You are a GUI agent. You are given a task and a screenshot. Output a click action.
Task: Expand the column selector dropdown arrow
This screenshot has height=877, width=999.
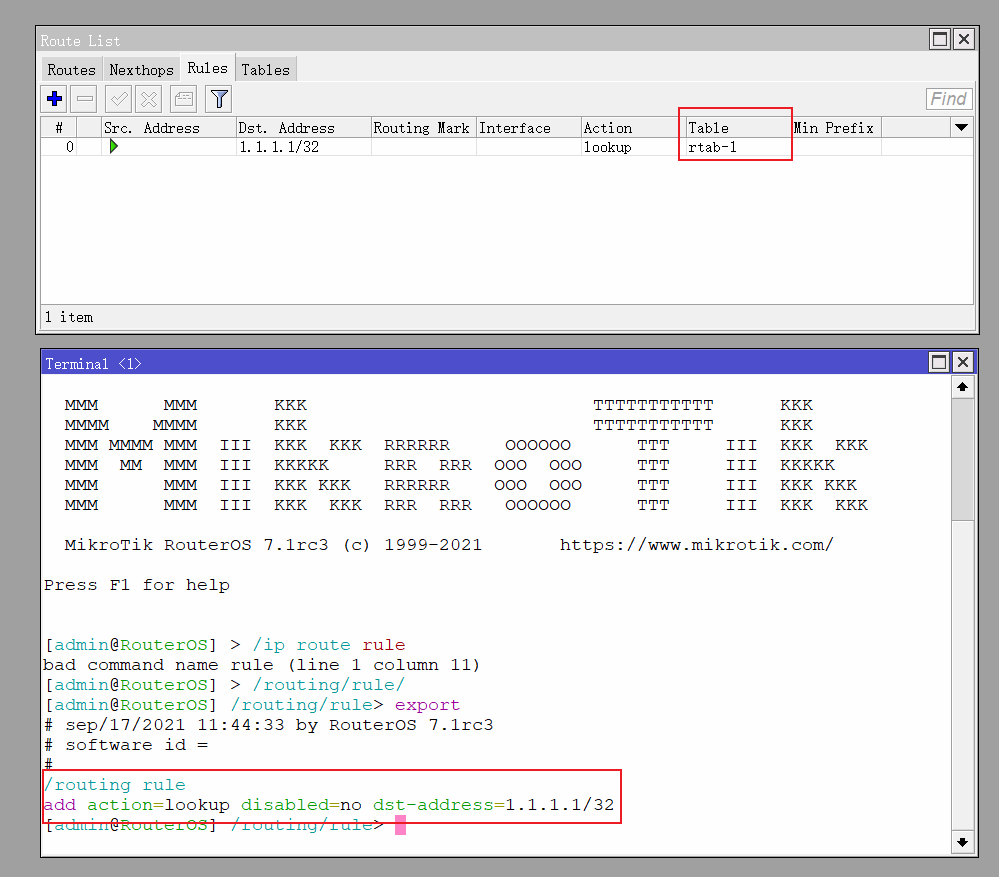point(961,127)
